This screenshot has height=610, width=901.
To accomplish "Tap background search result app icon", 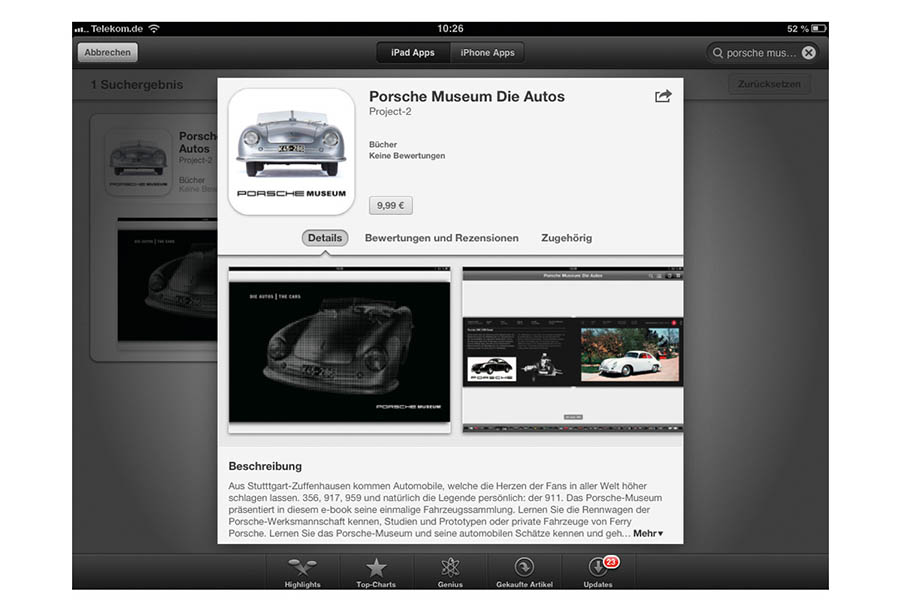I will coord(138,162).
